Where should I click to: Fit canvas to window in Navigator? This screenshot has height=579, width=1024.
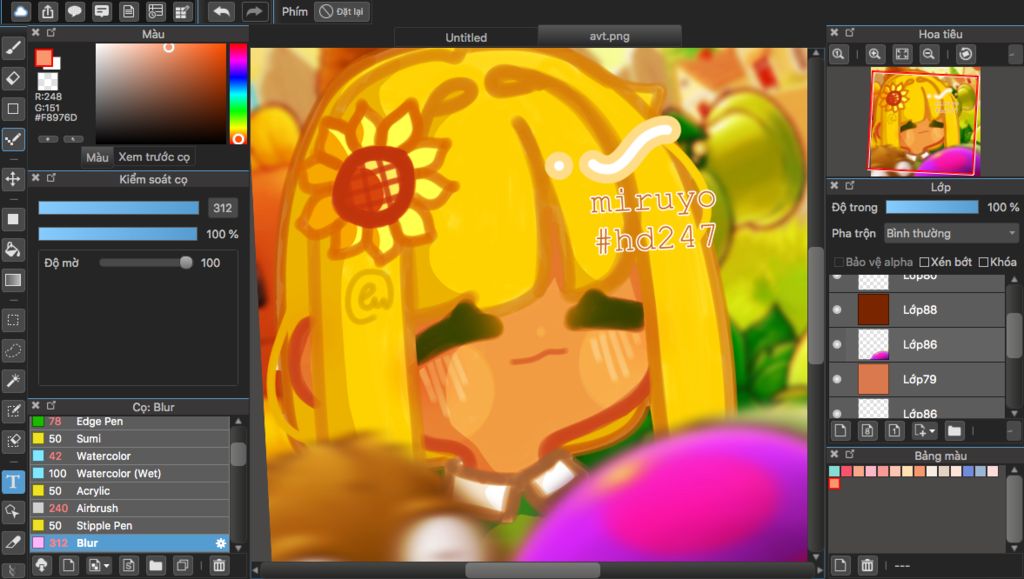point(902,54)
